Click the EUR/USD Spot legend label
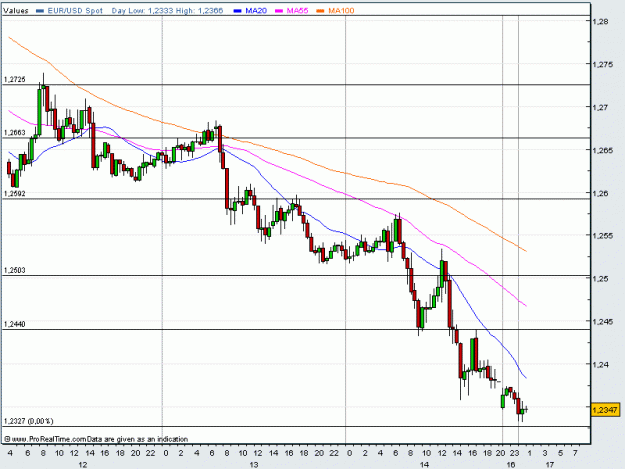625x469 pixels. click(75, 11)
